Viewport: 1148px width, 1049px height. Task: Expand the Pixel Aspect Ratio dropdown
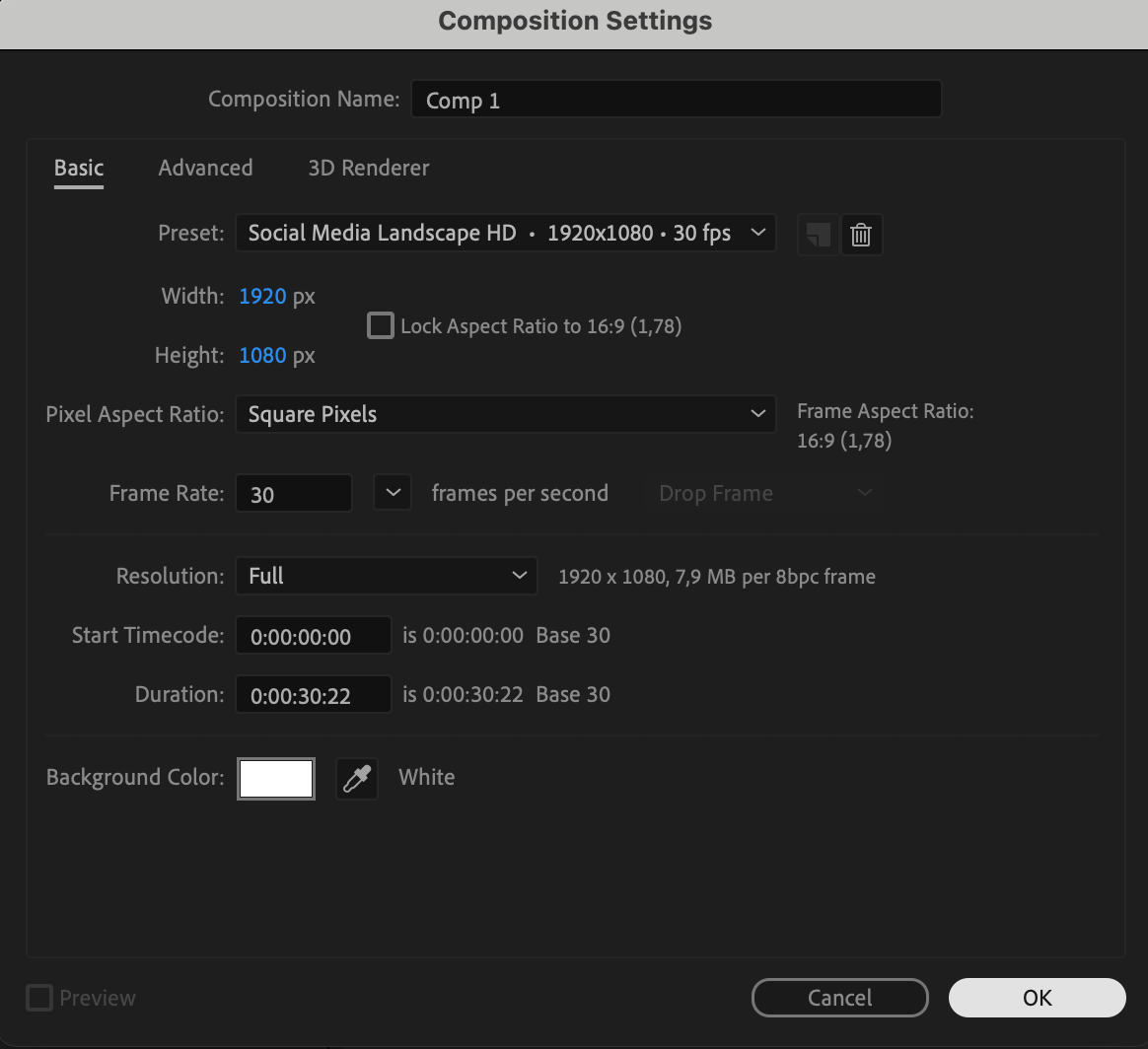(x=505, y=414)
